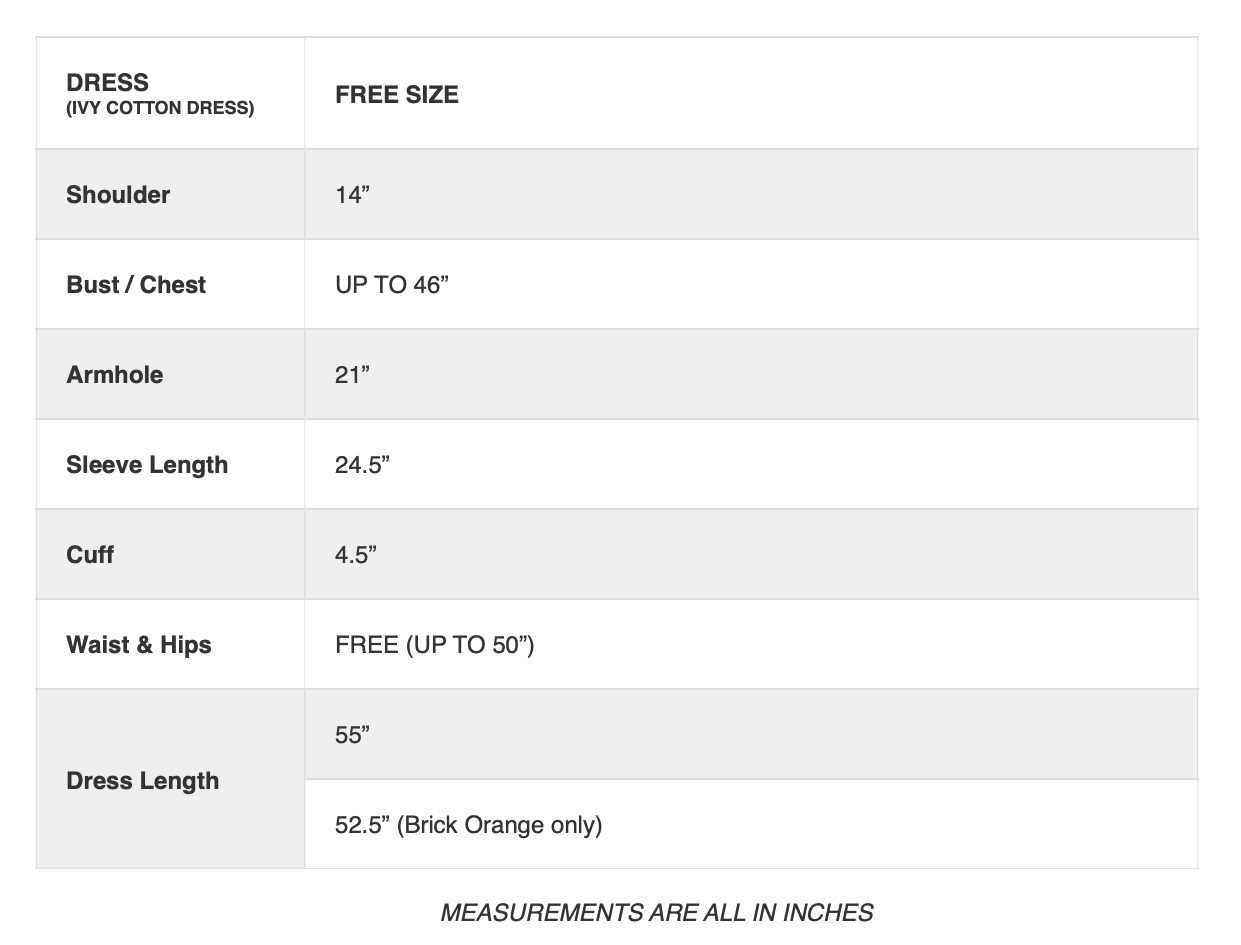
Task: Click the Shoulder row label
Action: 118,195
